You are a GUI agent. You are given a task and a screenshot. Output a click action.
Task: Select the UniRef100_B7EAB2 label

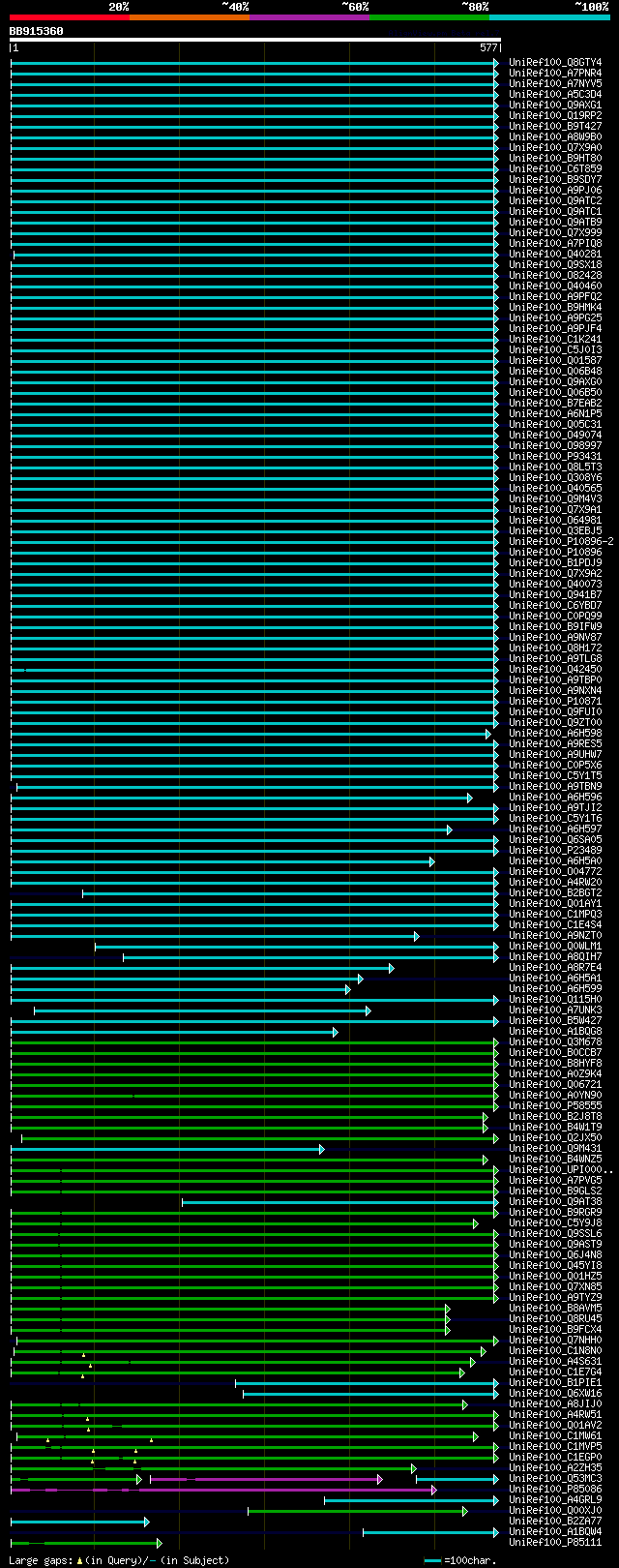tap(555, 404)
